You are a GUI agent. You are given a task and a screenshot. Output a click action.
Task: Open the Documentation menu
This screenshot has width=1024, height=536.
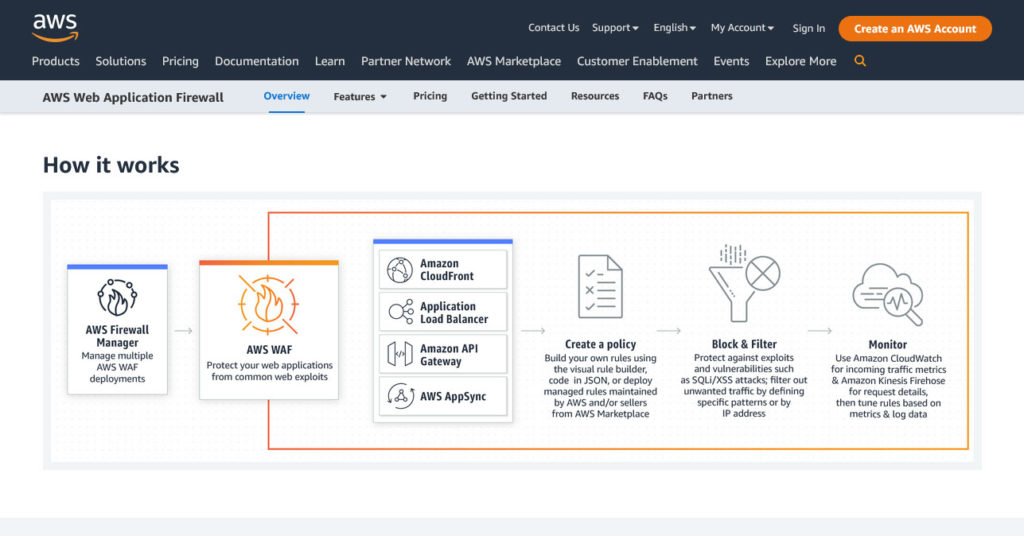[257, 61]
